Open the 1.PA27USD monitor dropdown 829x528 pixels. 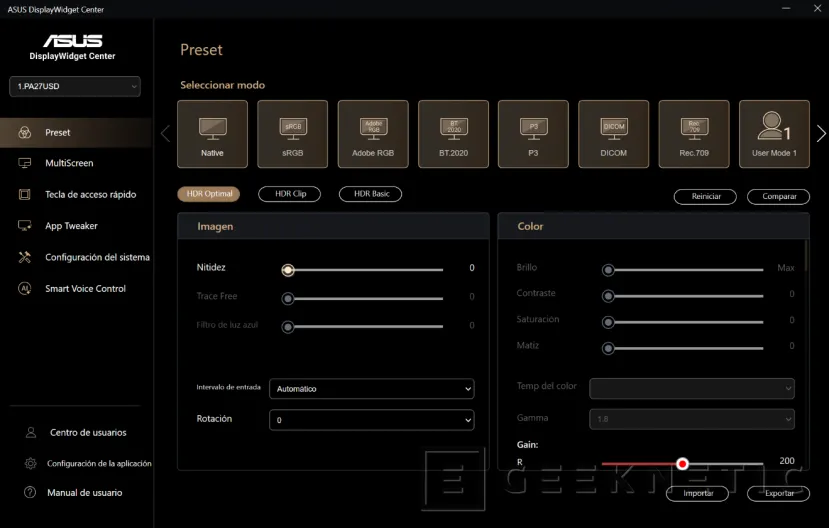pos(75,87)
